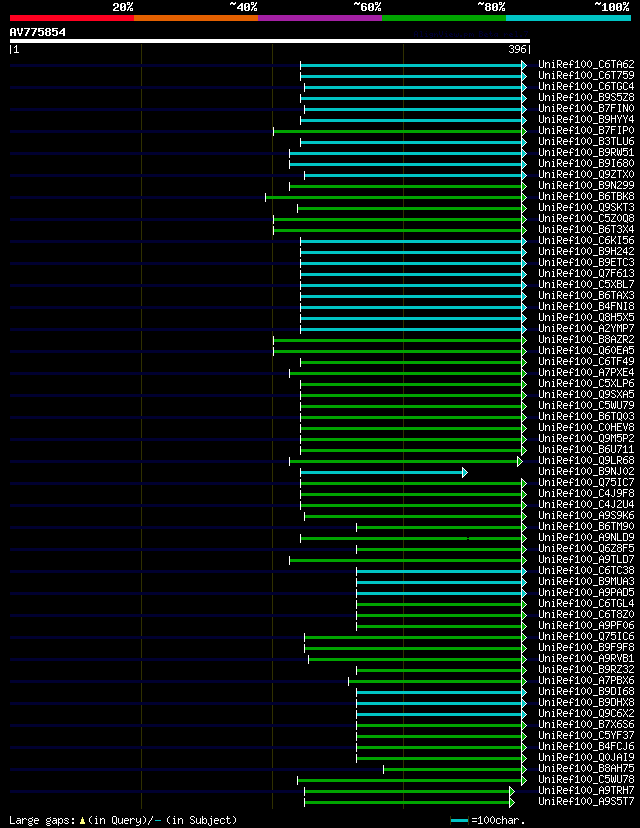Choose the UniRef100_C5WU78 entry
Screen dimensions: 640x828
click(x=586, y=779)
